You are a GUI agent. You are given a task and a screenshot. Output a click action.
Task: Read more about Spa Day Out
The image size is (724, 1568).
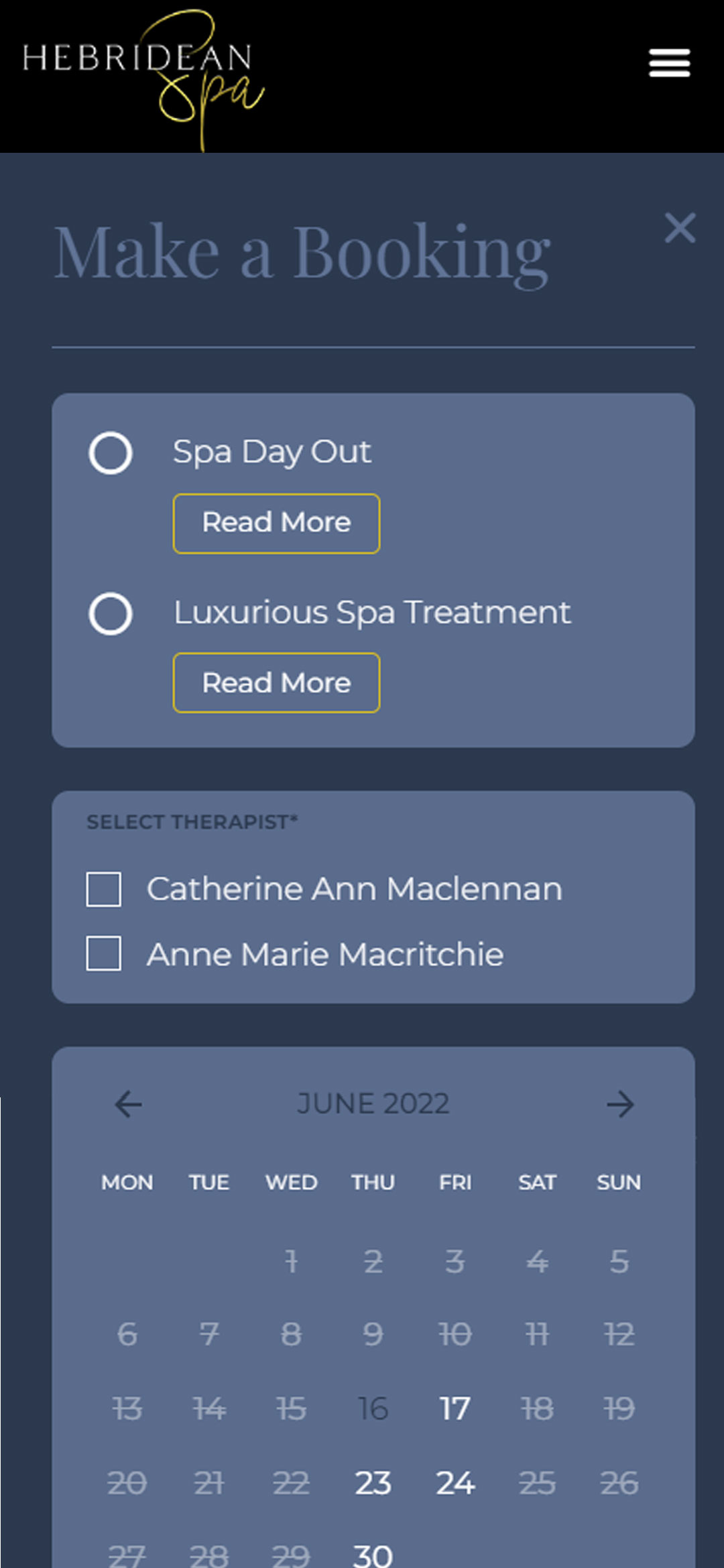tap(276, 524)
